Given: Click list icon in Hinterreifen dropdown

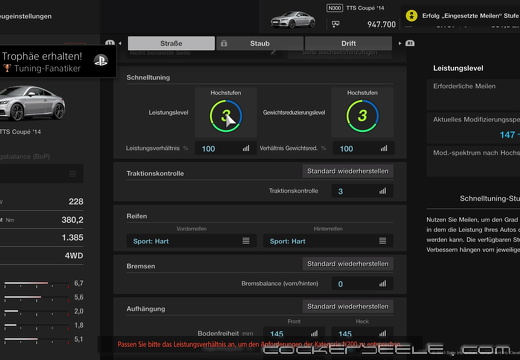Looking at the screenshot, I should tap(383, 241).
